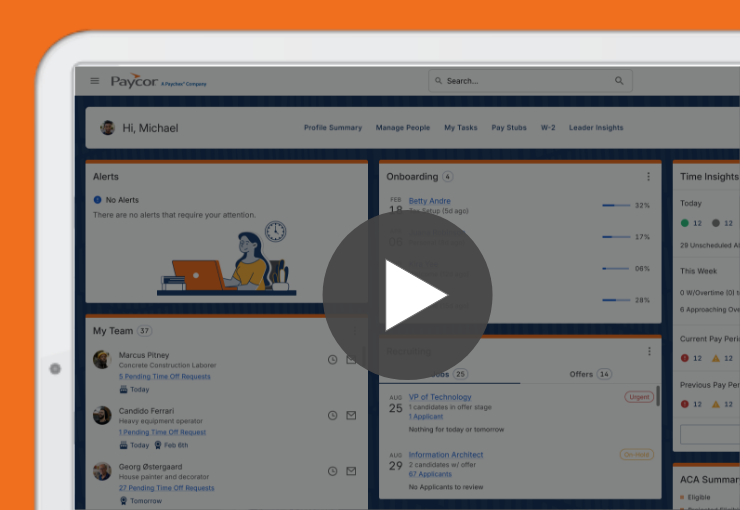Email Georg Østergaard via envelope icon
This screenshot has width=740, height=510.
click(351, 471)
